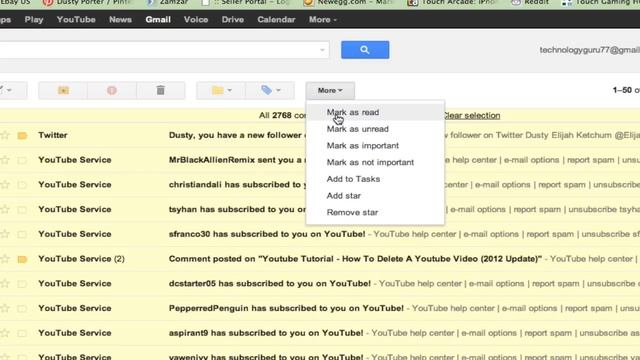Screen dimensions: 640x360
Task: Star the Comment posted email
Action: (5, 259)
